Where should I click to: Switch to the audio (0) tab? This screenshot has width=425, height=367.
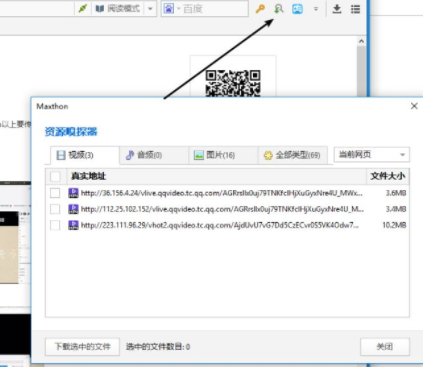coord(154,155)
